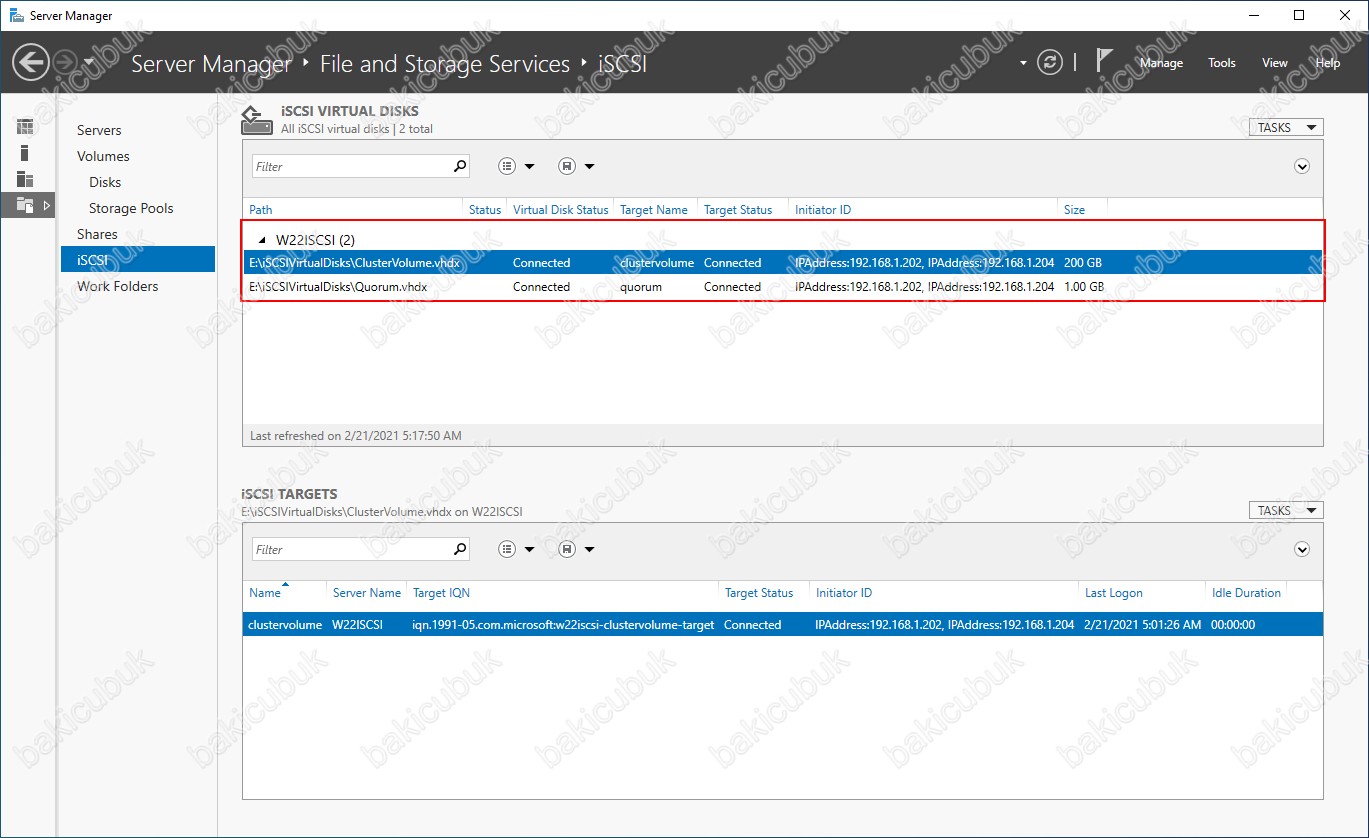Open the Manage menu
1369x838 pixels.
point(1161,63)
